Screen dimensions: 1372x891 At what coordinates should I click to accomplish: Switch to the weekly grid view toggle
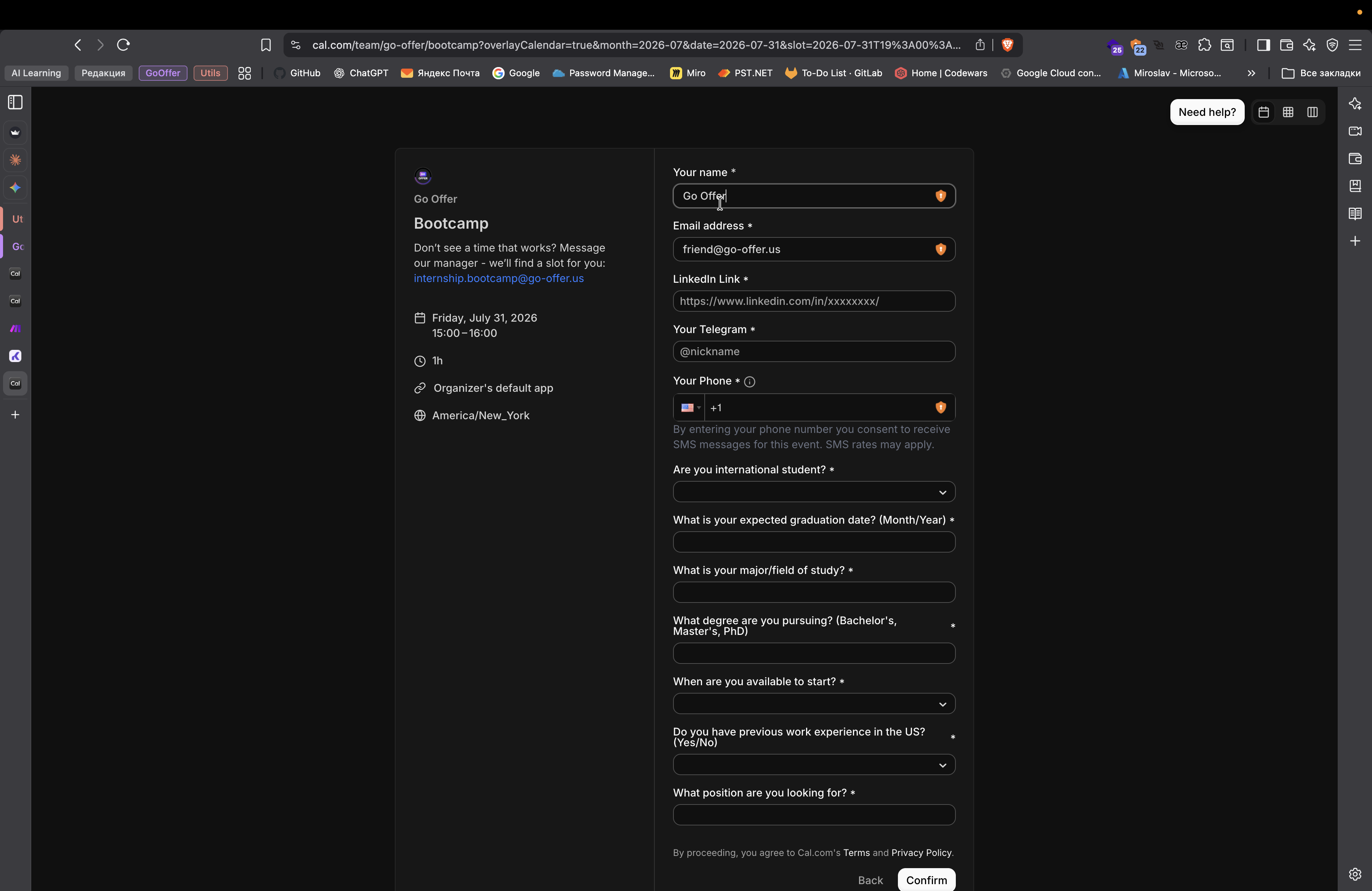click(1288, 112)
